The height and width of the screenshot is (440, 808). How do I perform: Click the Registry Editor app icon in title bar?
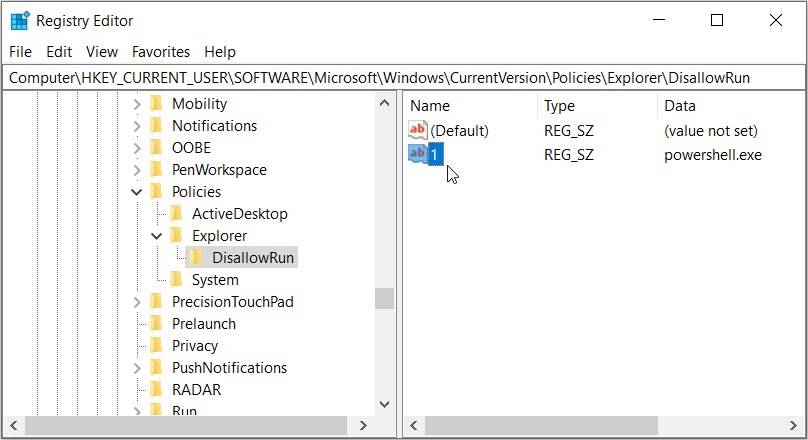(20, 20)
